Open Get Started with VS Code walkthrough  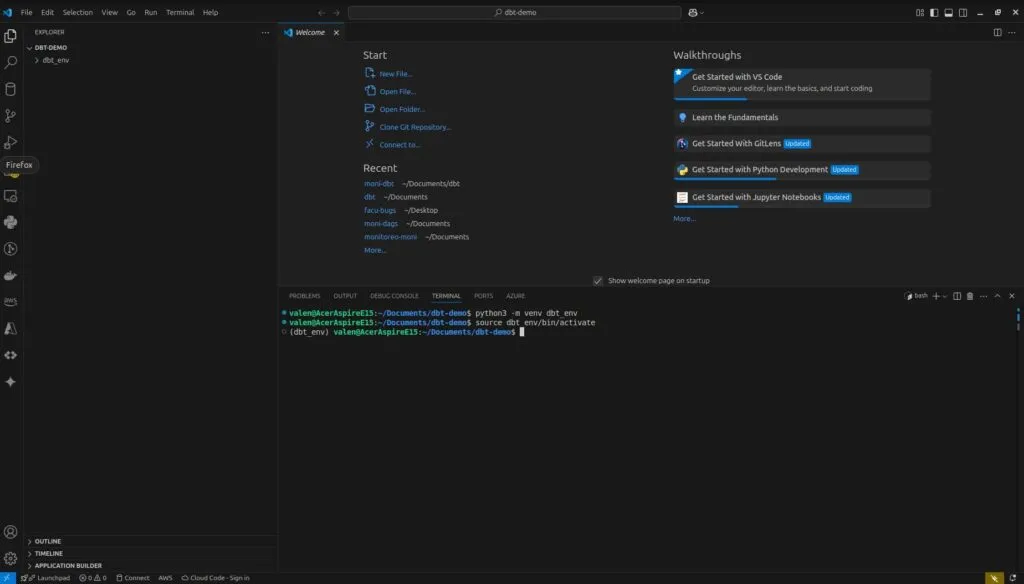tap(802, 83)
